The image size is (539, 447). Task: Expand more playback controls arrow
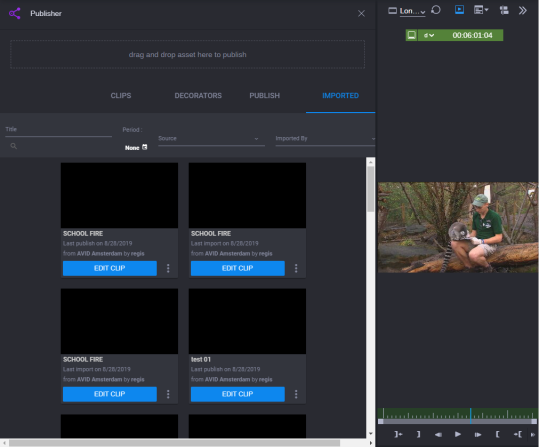pos(533,434)
